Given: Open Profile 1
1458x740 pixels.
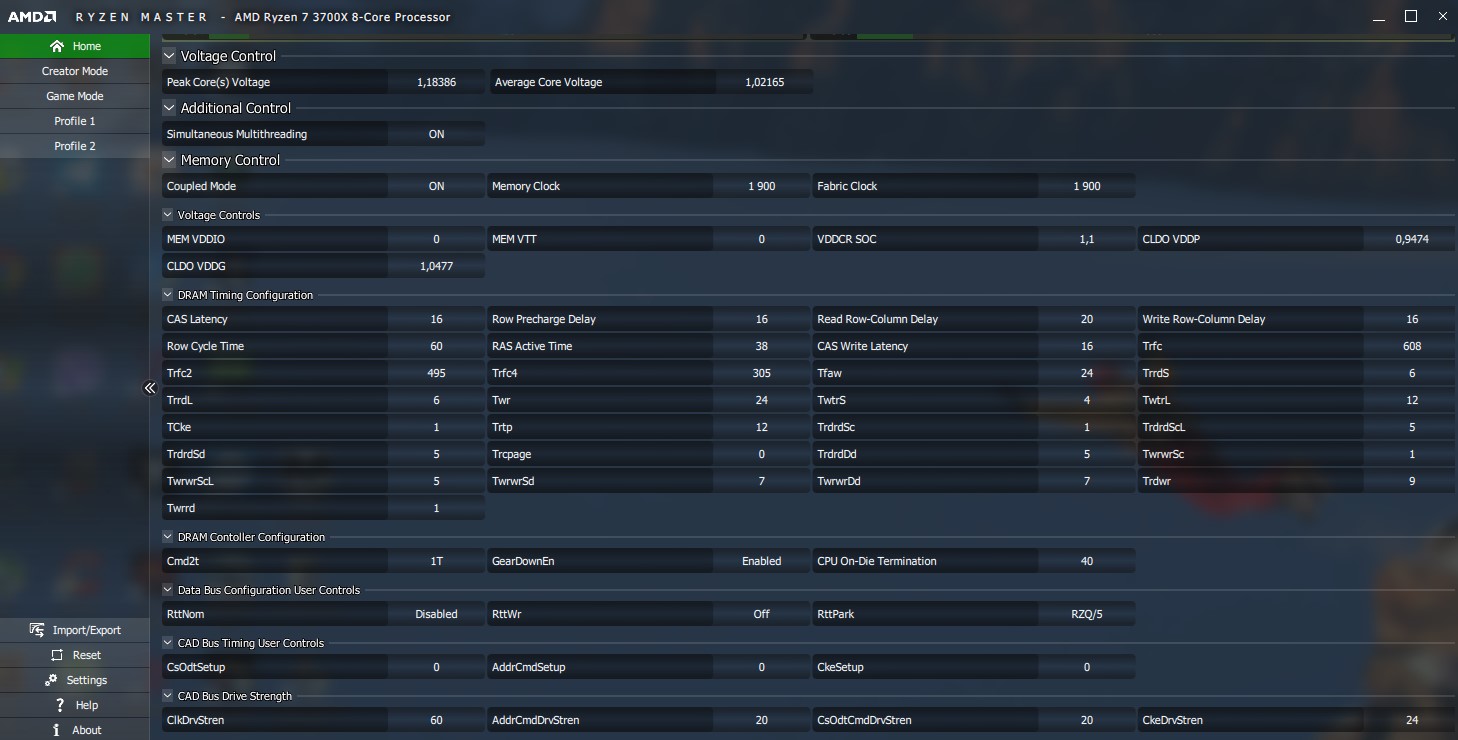Looking at the screenshot, I should click(x=75, y=121).
